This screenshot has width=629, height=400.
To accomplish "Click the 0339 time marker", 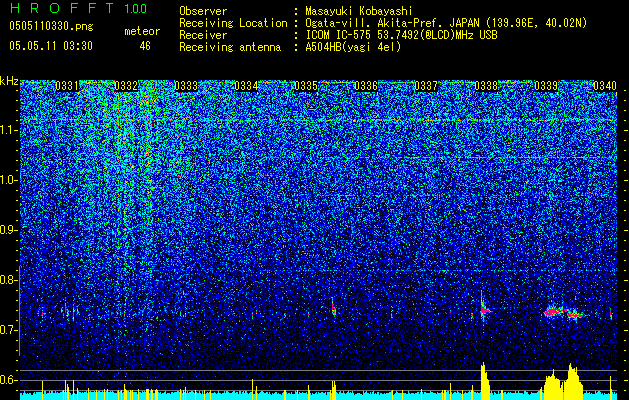I will pos(546,86).
